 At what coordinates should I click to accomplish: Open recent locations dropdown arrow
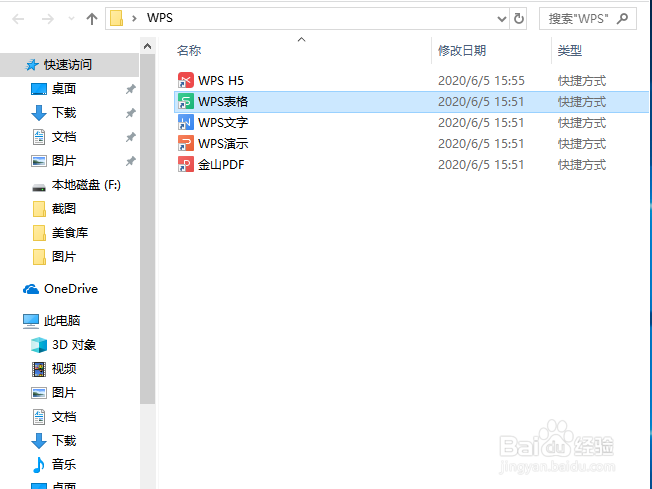click(x=72, y=19)
